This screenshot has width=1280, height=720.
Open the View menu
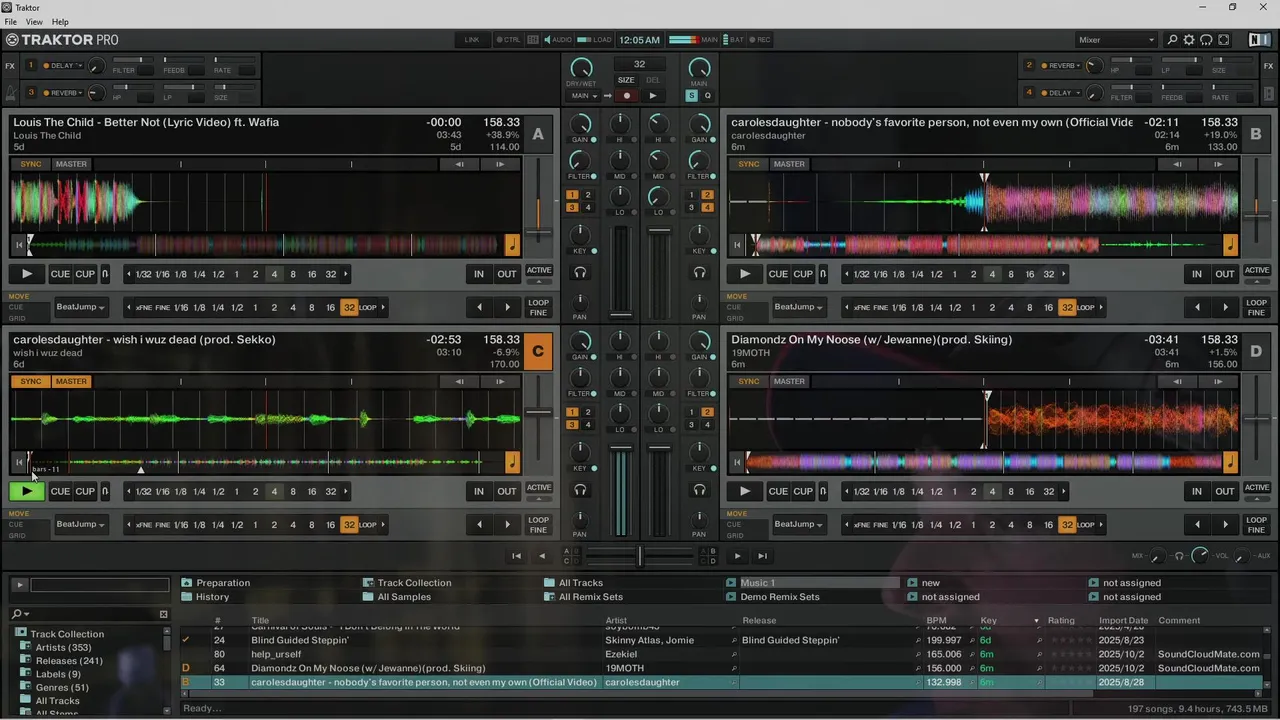coord(34,22)
